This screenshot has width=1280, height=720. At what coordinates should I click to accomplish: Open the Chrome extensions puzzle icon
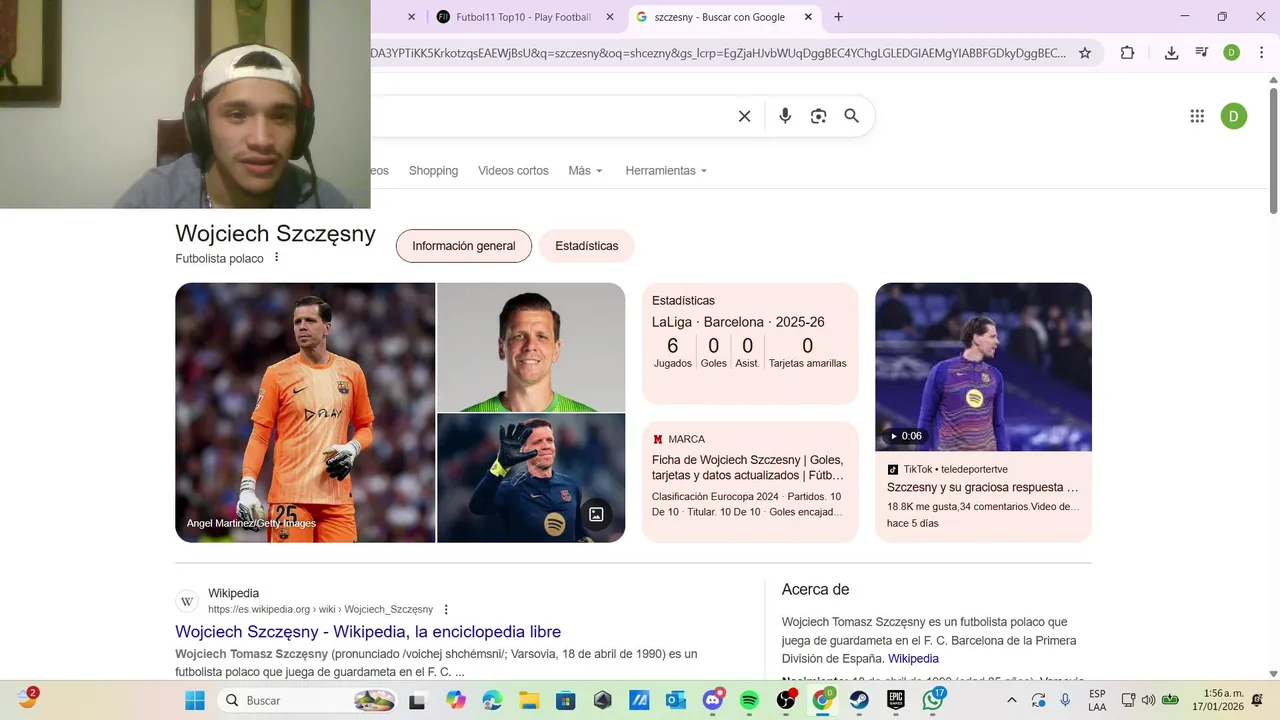pos(1127,53)
